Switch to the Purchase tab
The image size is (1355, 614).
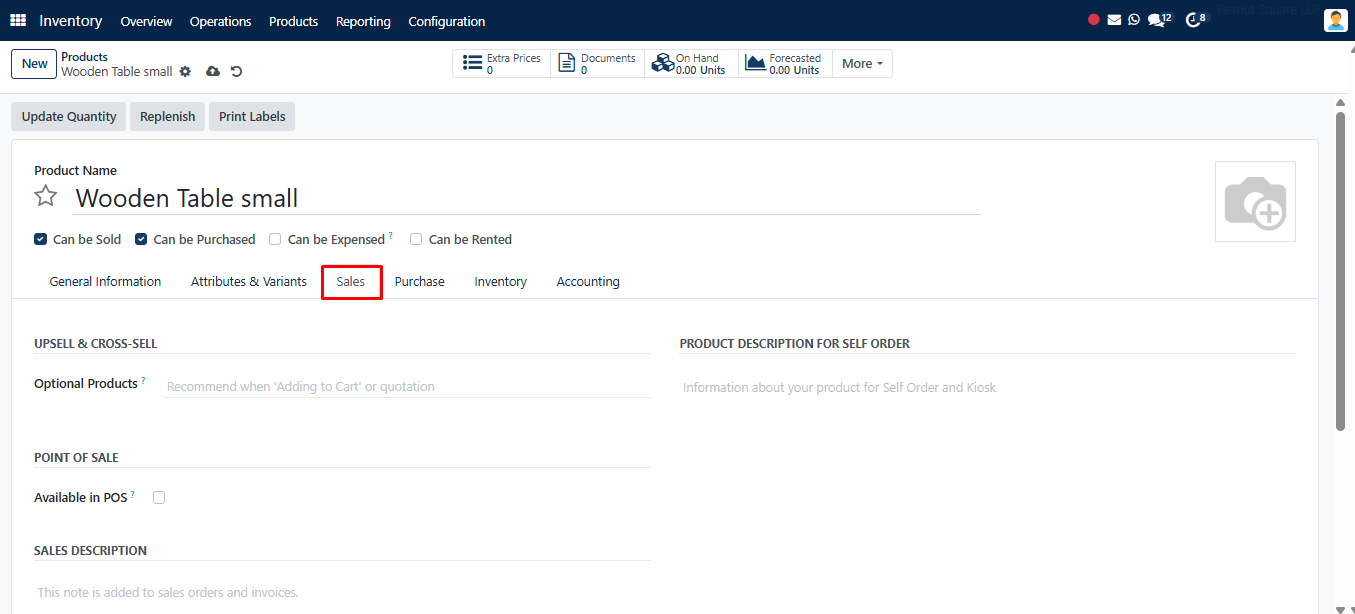coord(419,282)
